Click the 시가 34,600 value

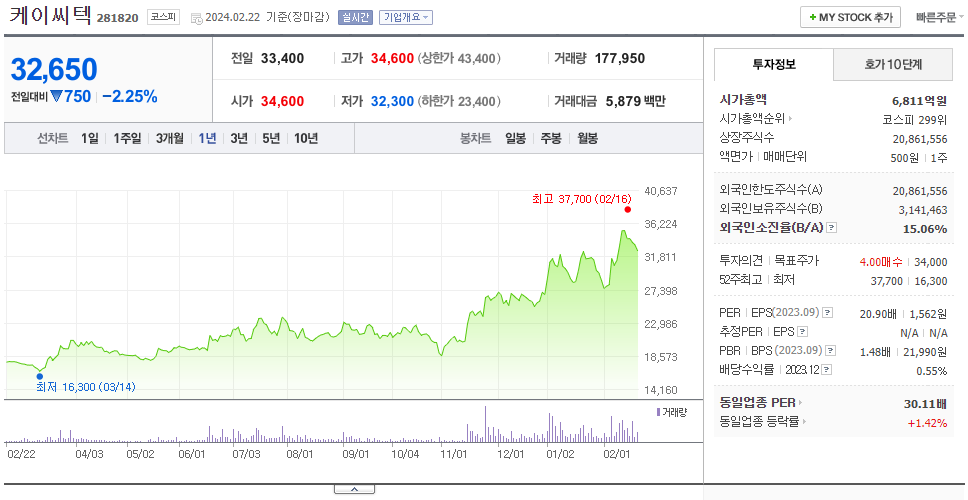click(283, 101)
